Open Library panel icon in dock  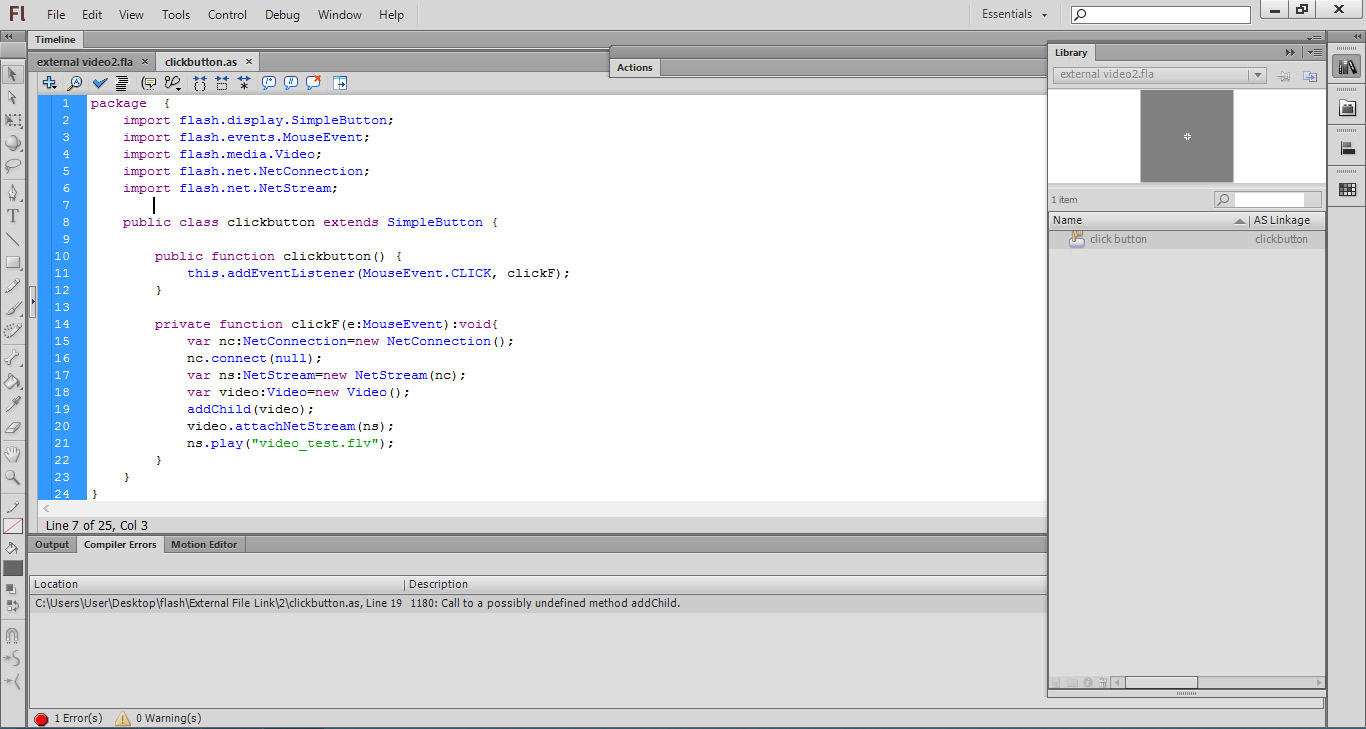pos(1347,67)
